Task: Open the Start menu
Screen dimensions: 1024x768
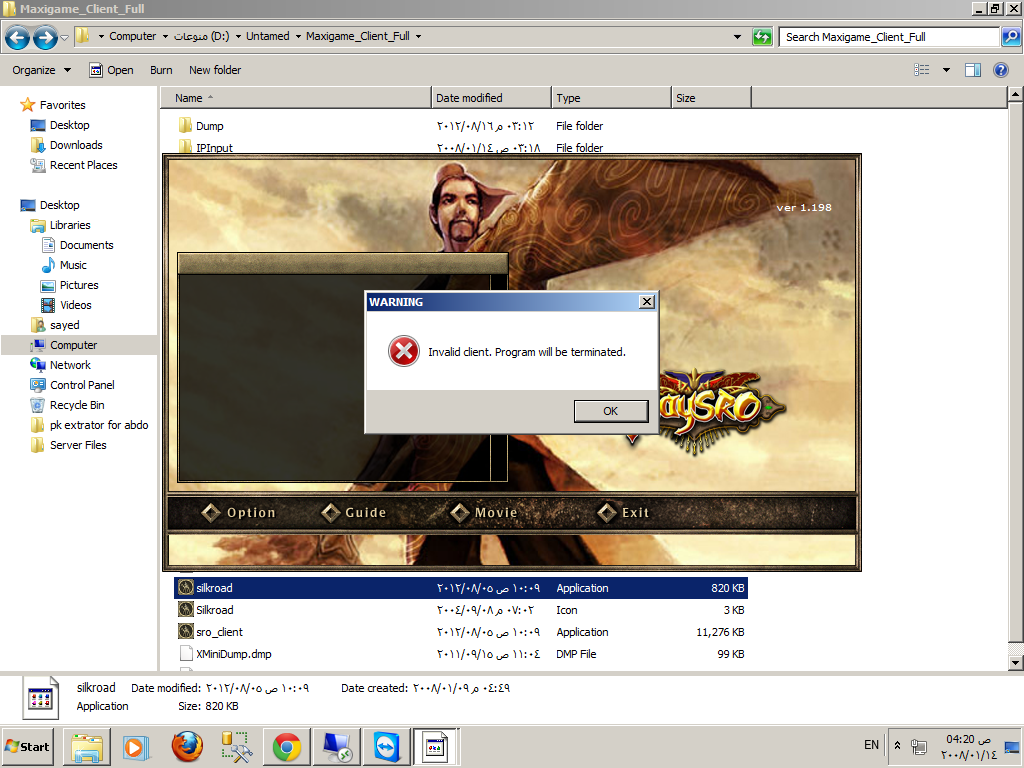Action: (27, 746)
